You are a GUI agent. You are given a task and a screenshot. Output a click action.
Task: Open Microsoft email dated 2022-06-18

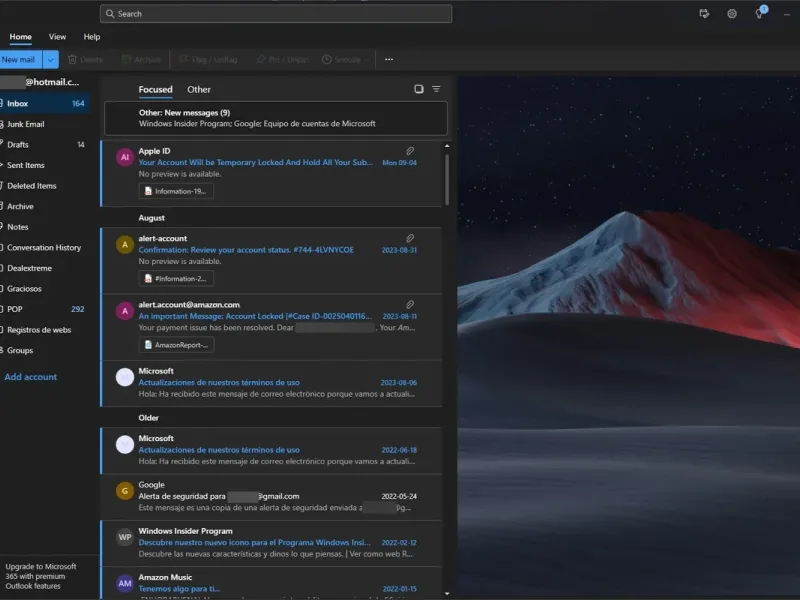coord(272,451)
